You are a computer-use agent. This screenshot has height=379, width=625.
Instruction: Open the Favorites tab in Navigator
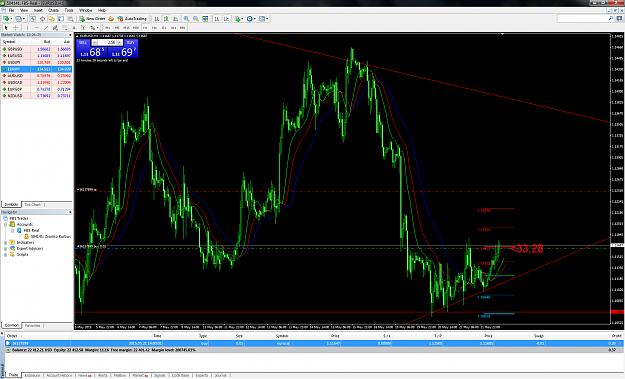[33, 326]
